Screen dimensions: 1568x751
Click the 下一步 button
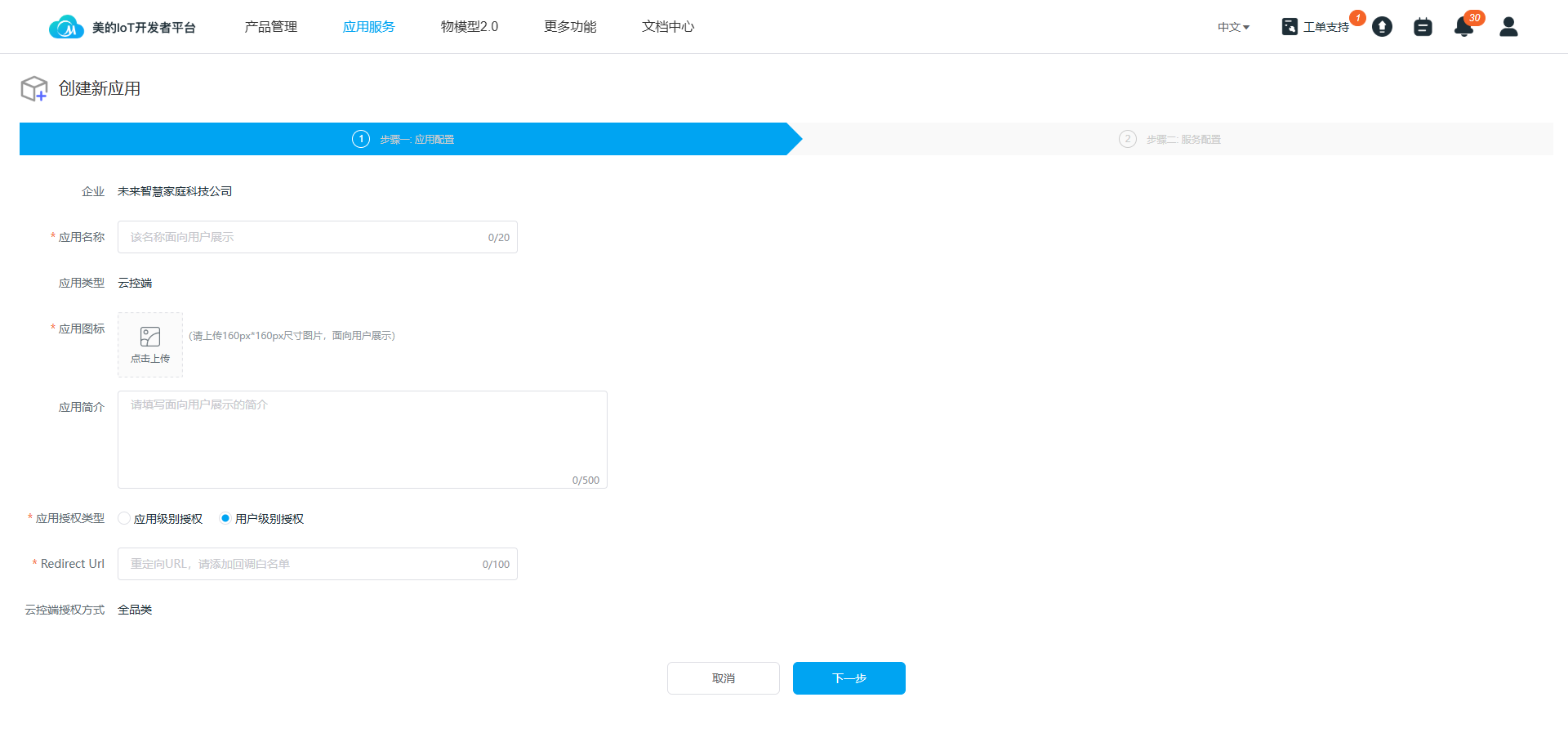tap(849, 678)
